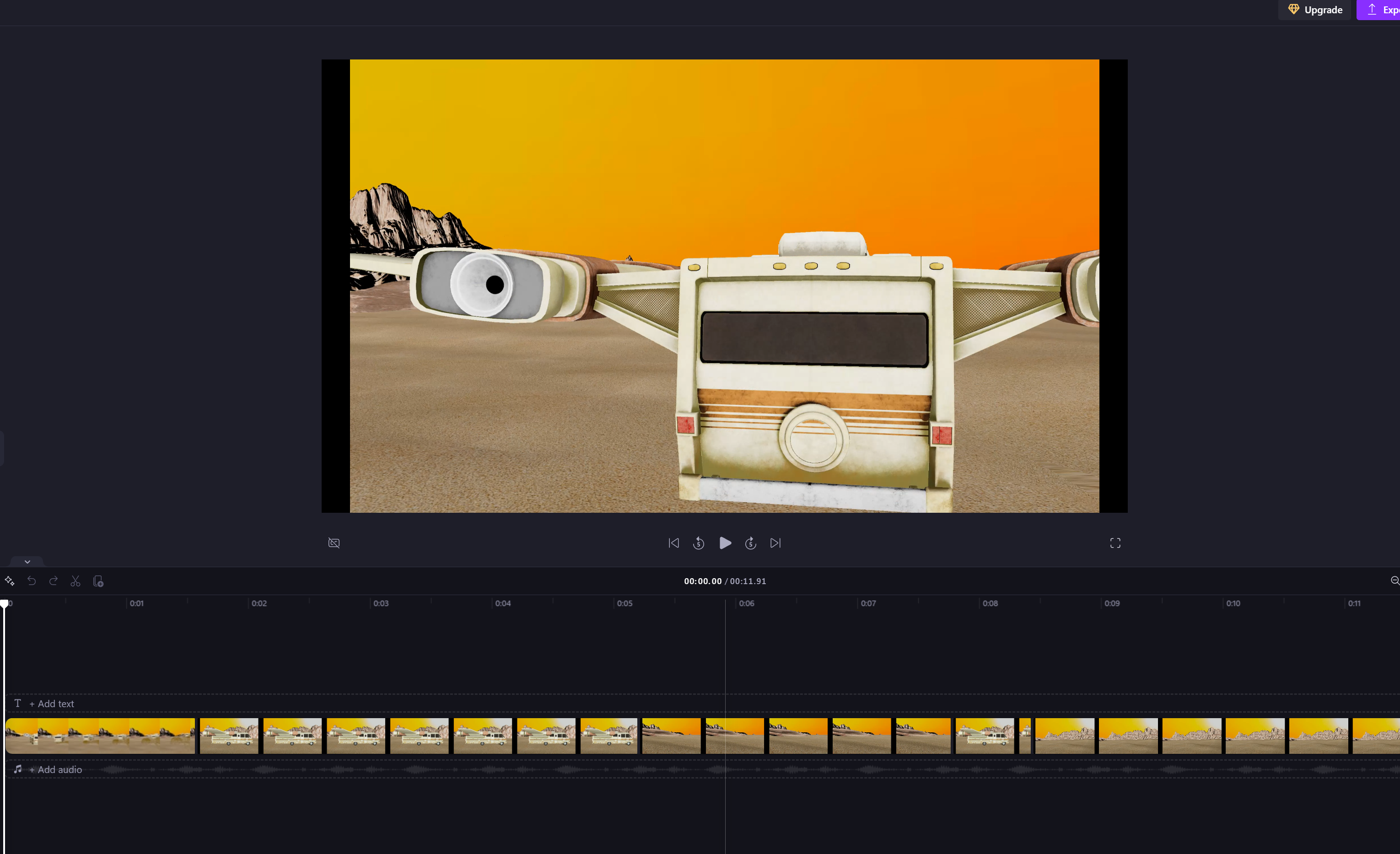Undo the last edit

(31, 581)
